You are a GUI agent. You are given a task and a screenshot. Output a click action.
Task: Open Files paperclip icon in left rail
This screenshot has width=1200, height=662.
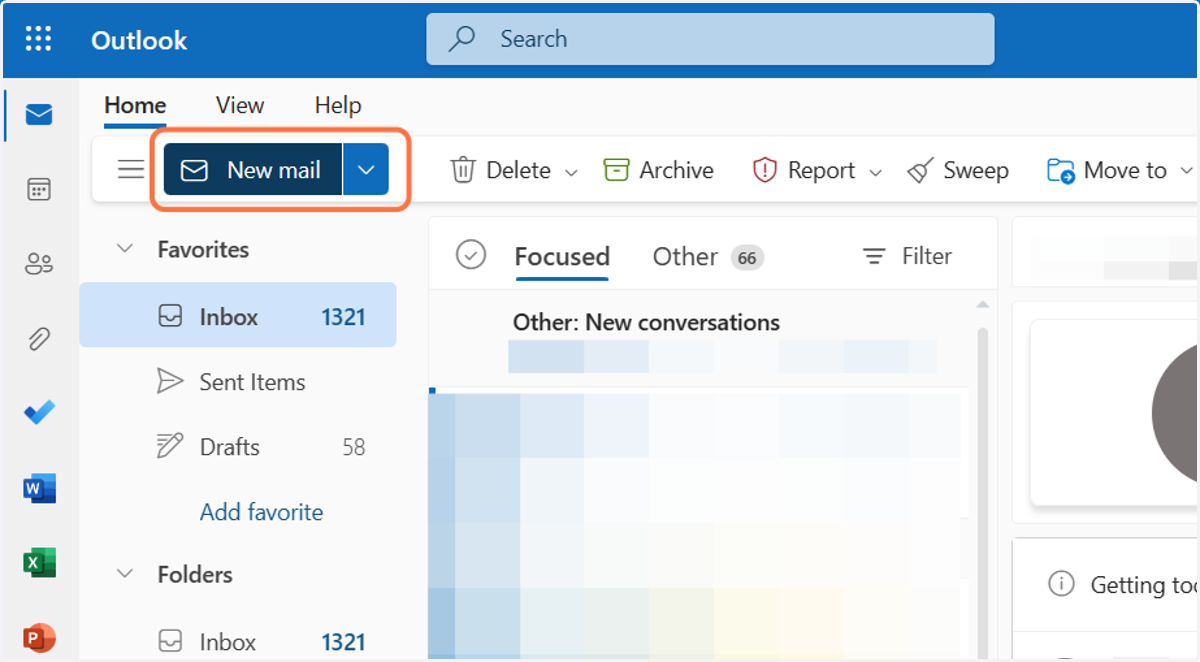click(x=39, y=339)
